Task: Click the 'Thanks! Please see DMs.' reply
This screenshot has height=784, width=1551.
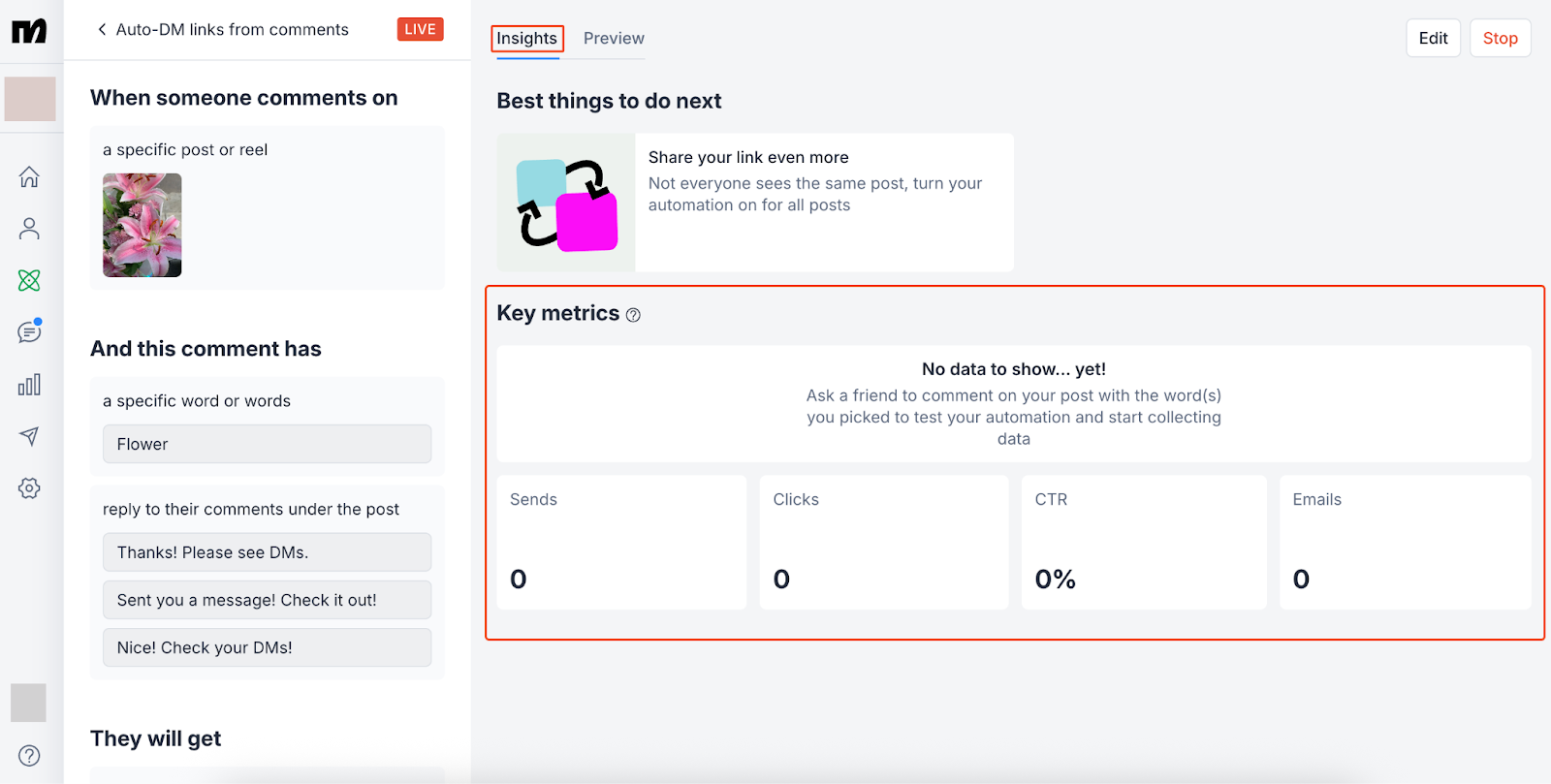Action: tap(267, 552)
